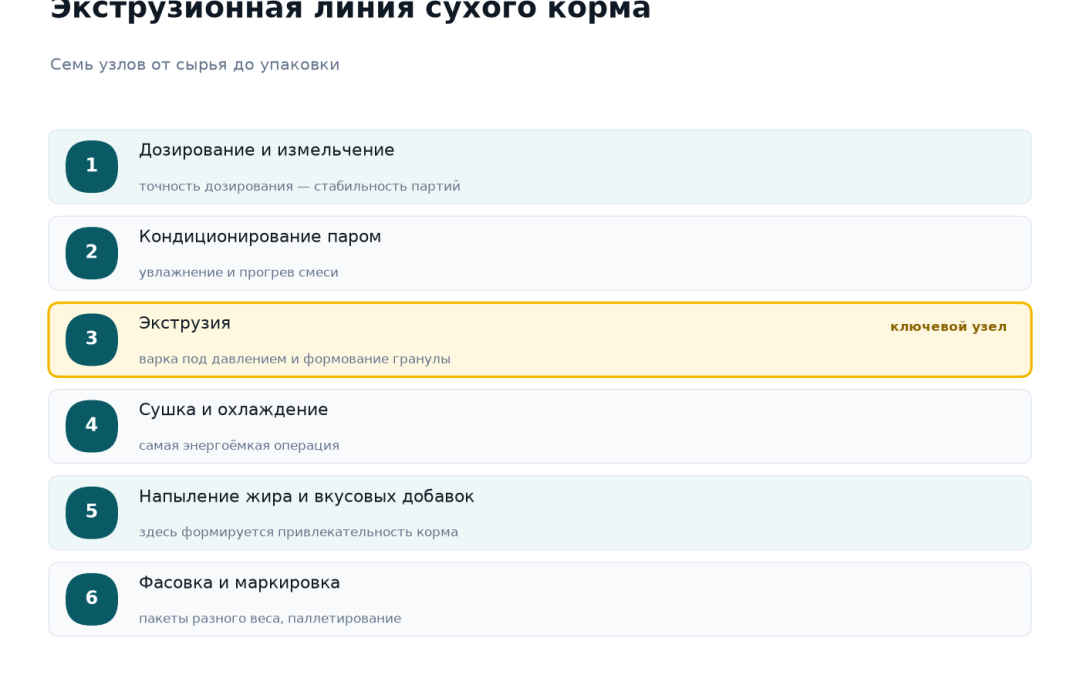
Task: Select the 'Экструзия' step title
Action: tap(185, 323)
